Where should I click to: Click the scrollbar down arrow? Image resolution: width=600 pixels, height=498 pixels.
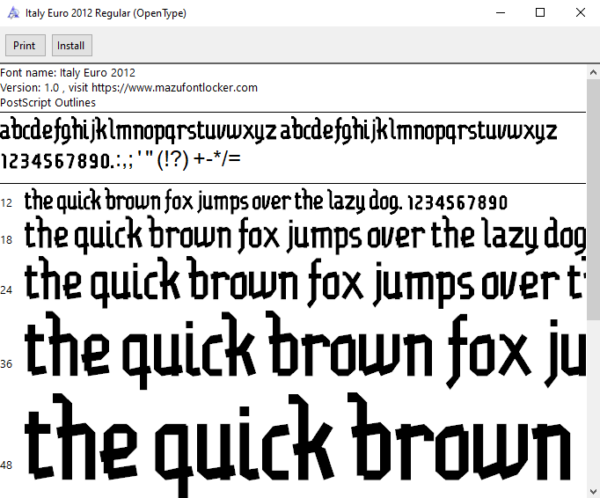593,491
